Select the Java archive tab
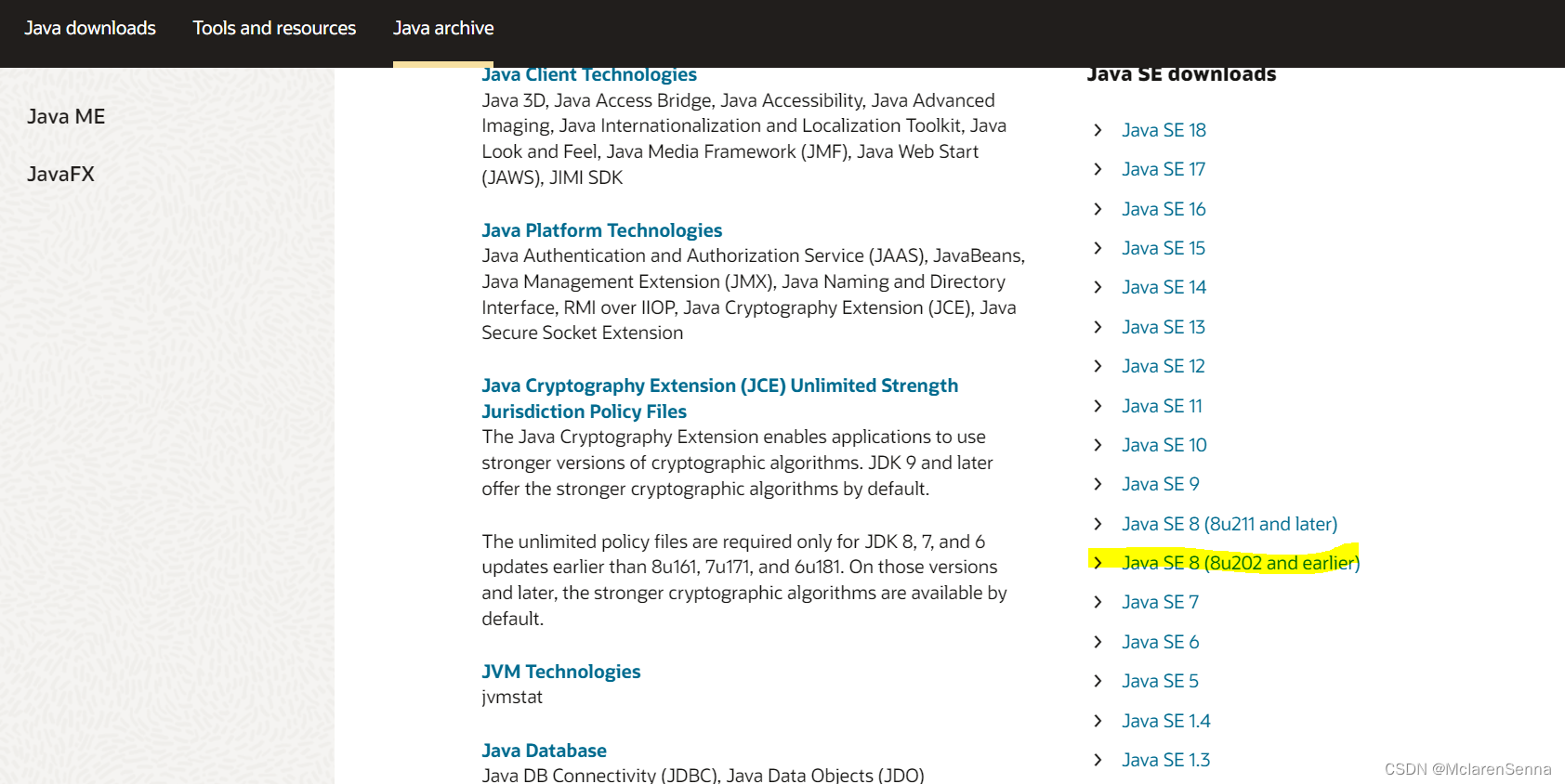This screenshot has height=784, width=1565. coord(443,28)
